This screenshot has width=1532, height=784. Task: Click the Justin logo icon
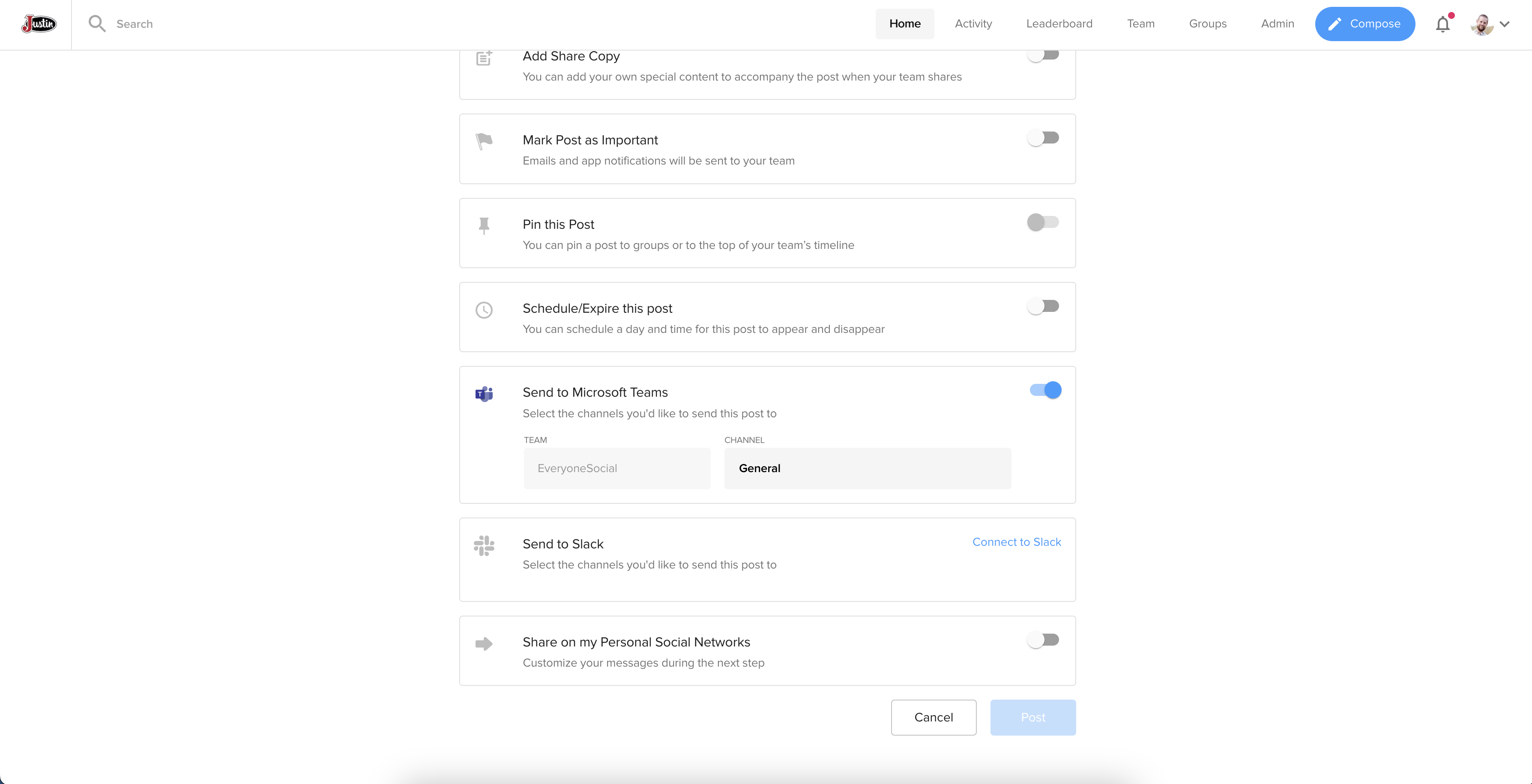[39, 24]
